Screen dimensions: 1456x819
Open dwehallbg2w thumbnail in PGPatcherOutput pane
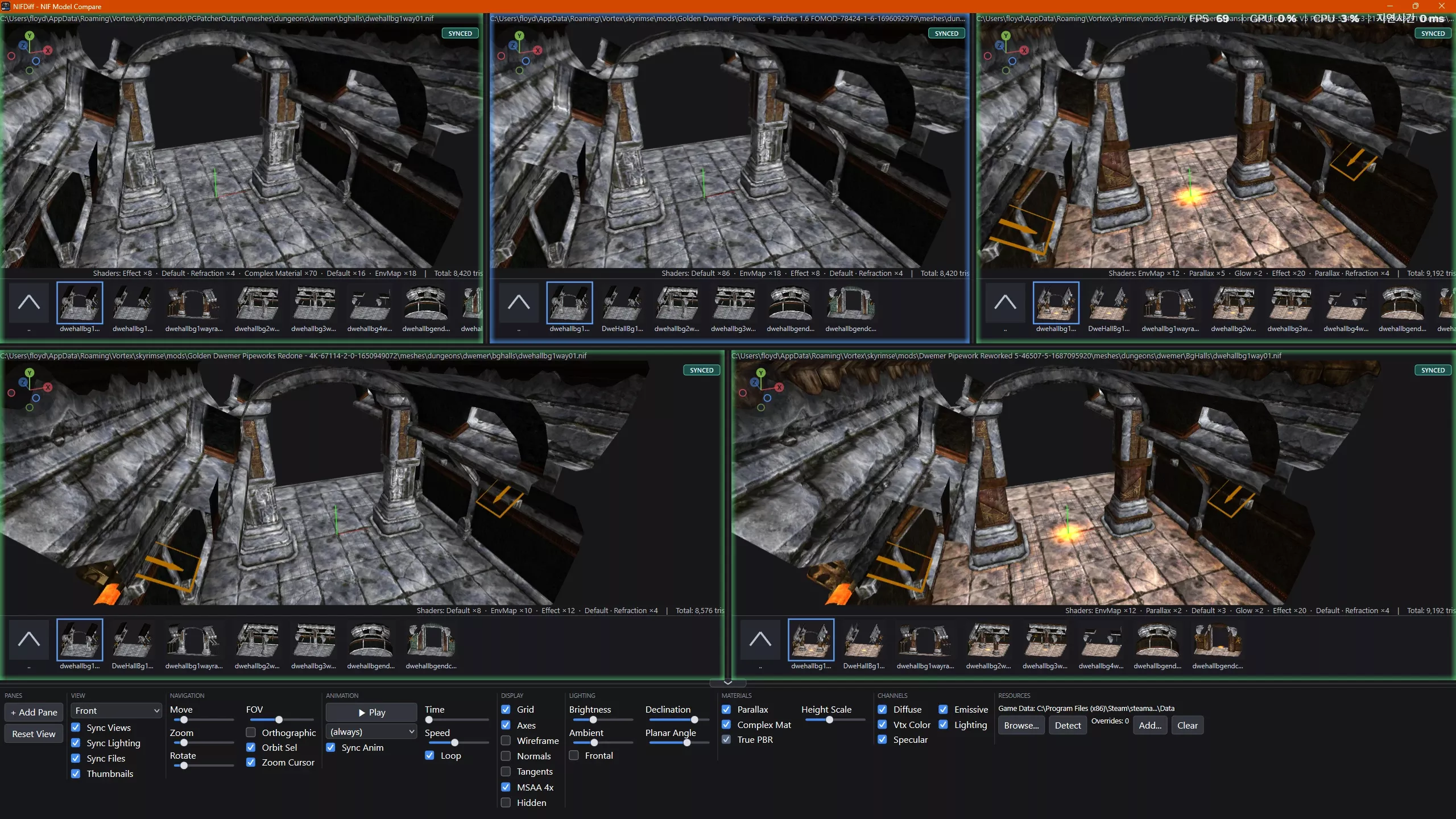pos(257,308)
